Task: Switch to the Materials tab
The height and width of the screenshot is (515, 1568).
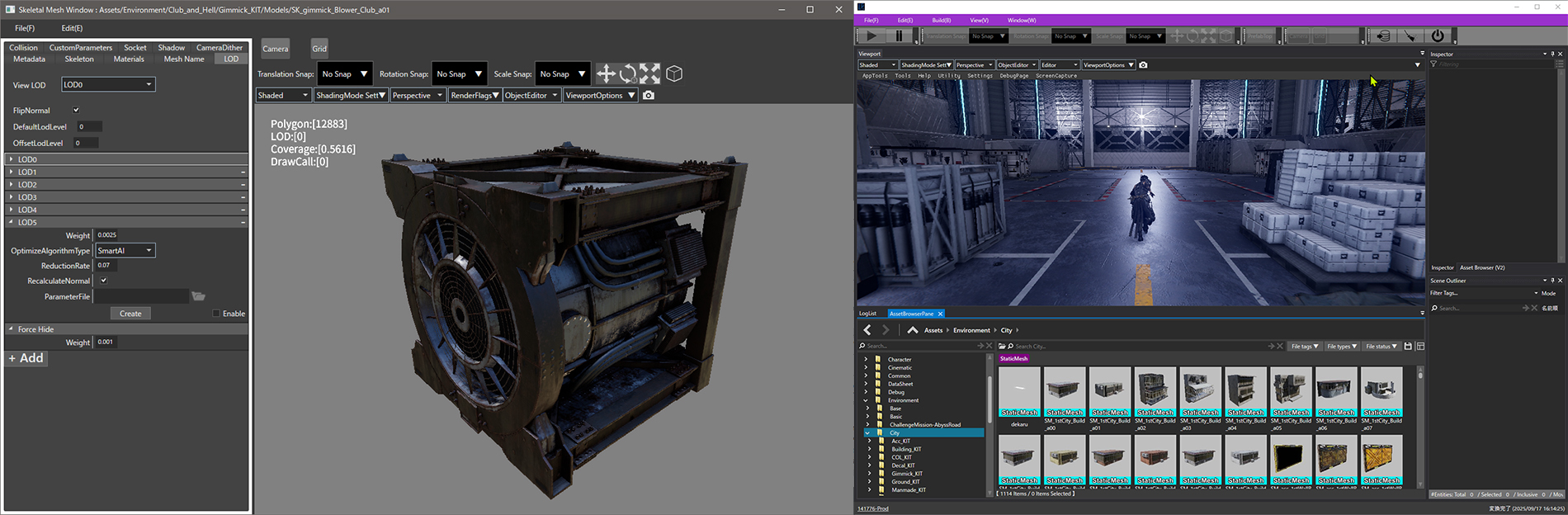Action: tap(129, 59)
